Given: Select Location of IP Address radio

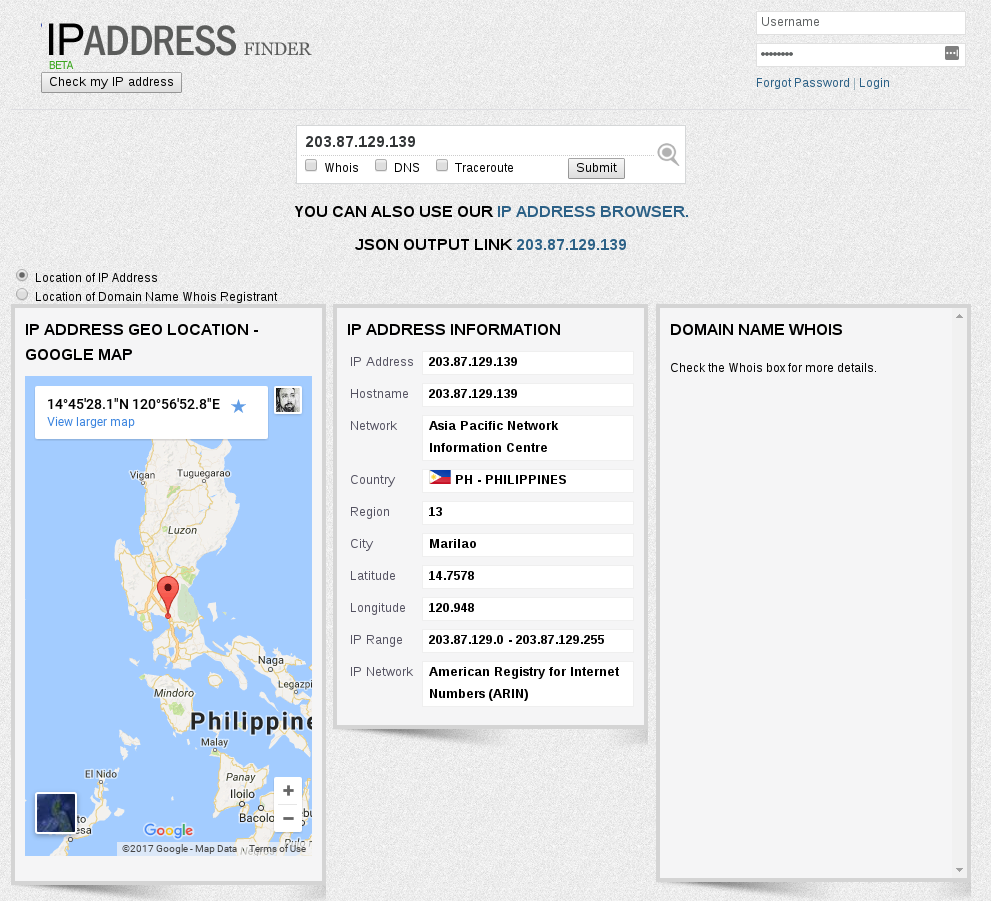Looking at the screenshot, I should click(x=22, y=275).
